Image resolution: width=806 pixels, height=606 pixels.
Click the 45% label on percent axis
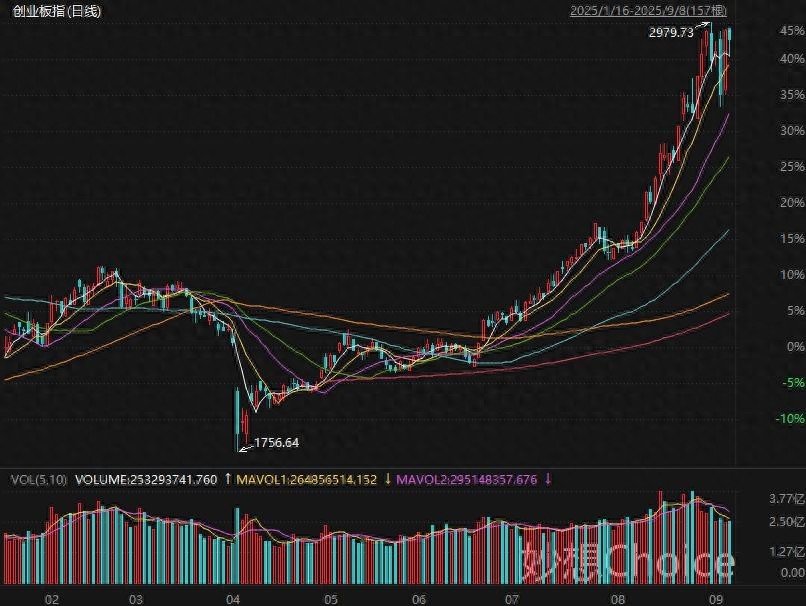pos(792,31)
